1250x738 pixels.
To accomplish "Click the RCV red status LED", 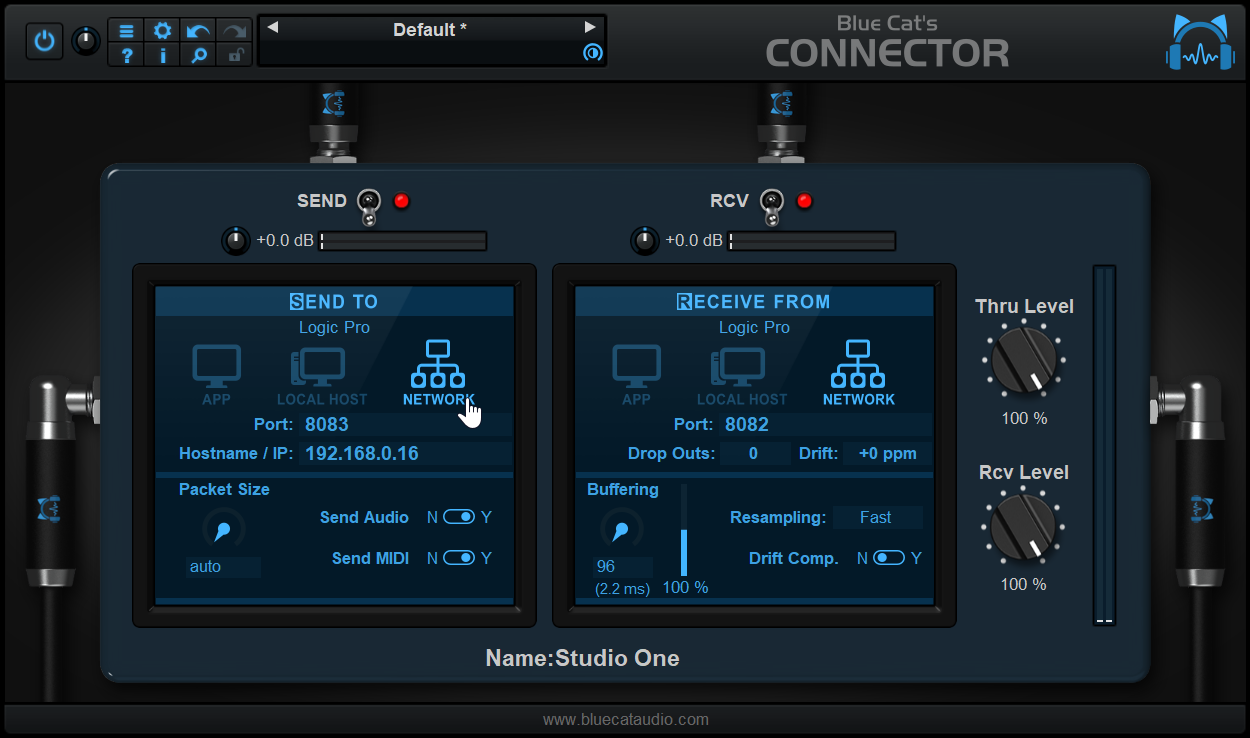I will point(804,201).
